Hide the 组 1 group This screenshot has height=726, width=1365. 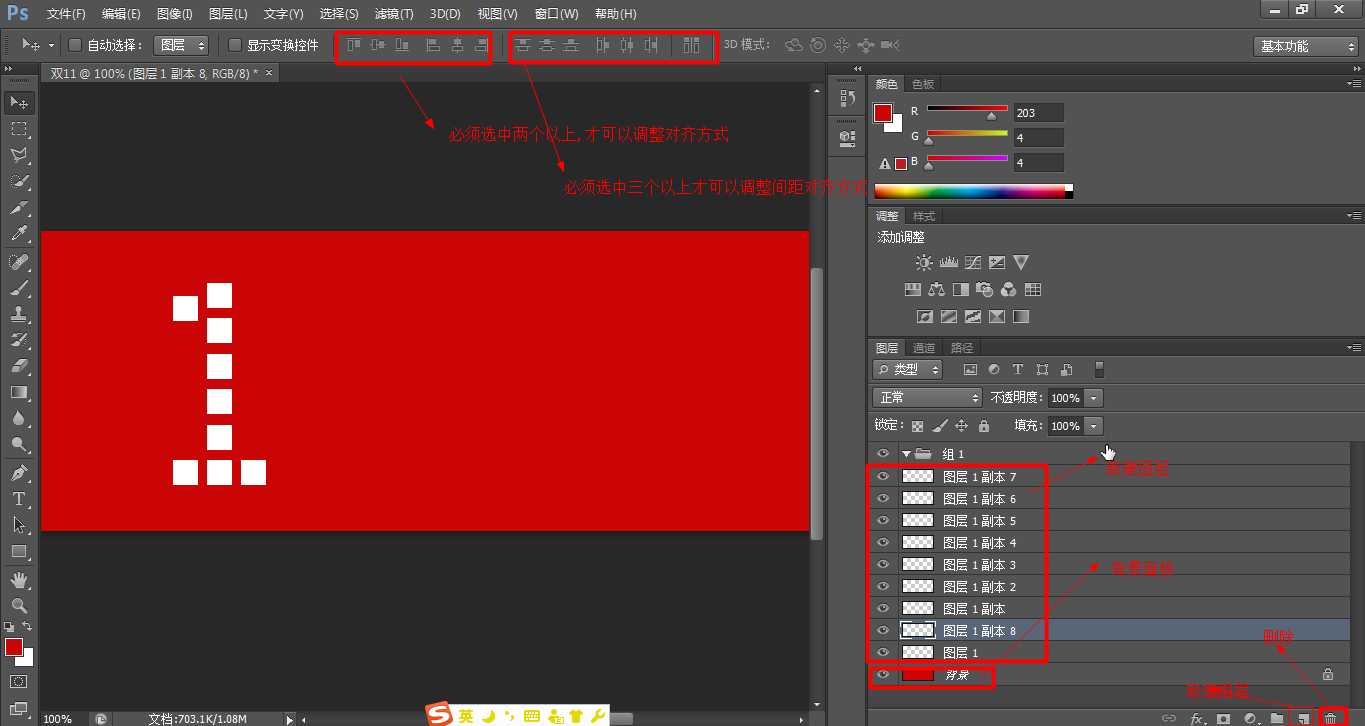pyautogui.click(x=883, y=454)
